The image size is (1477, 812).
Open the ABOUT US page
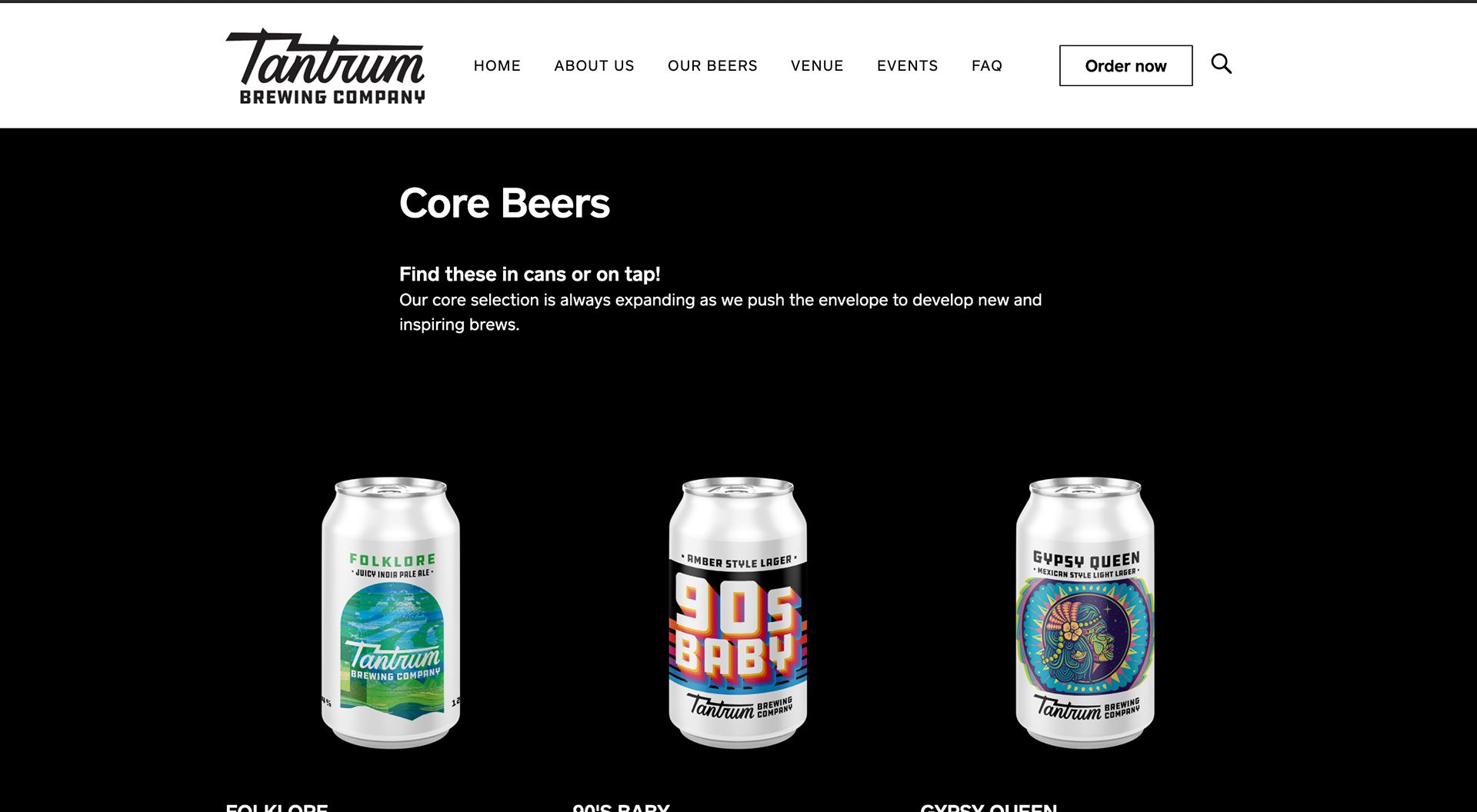594,66
